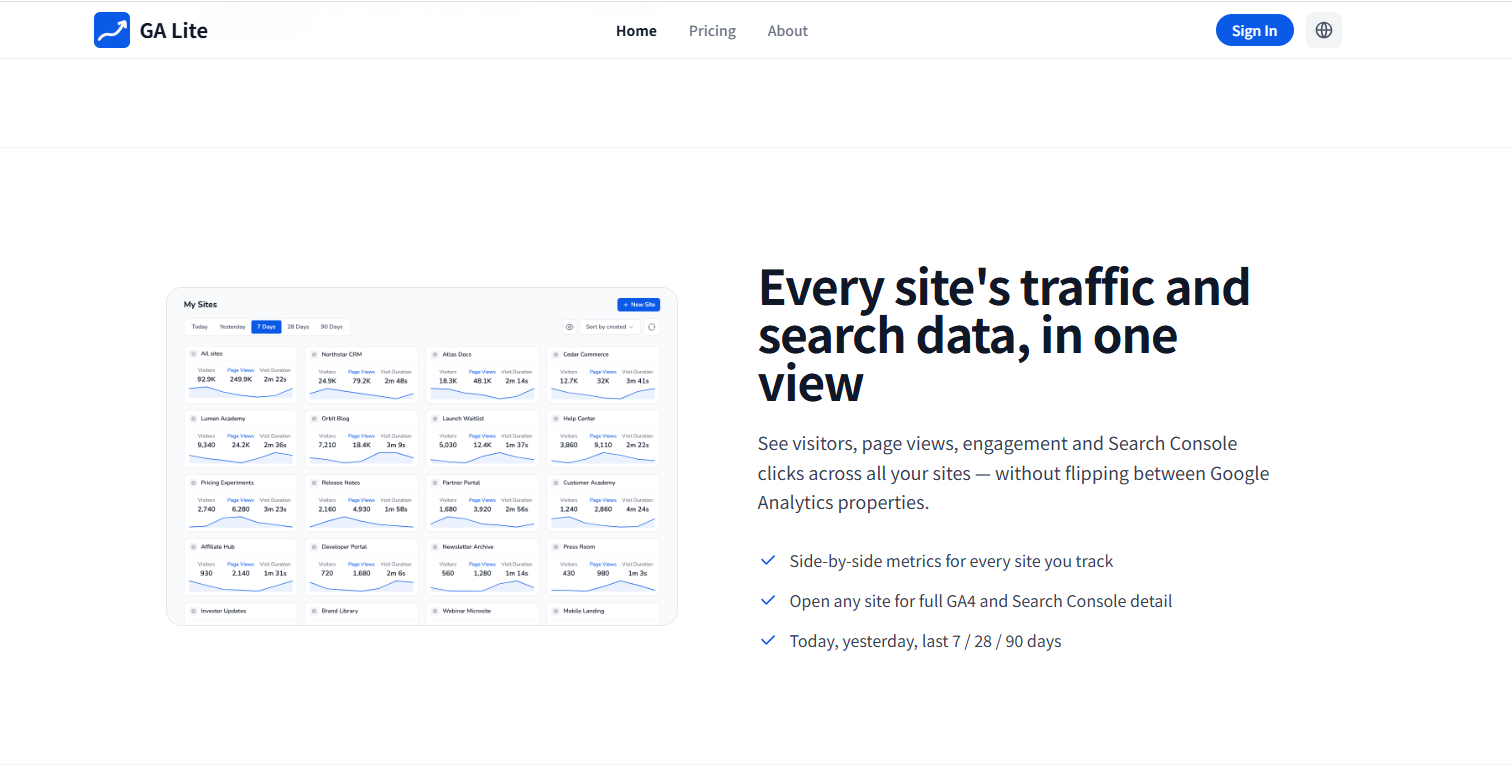
Task: Open the globe language selector
Action: click(x=1324, y=30)
